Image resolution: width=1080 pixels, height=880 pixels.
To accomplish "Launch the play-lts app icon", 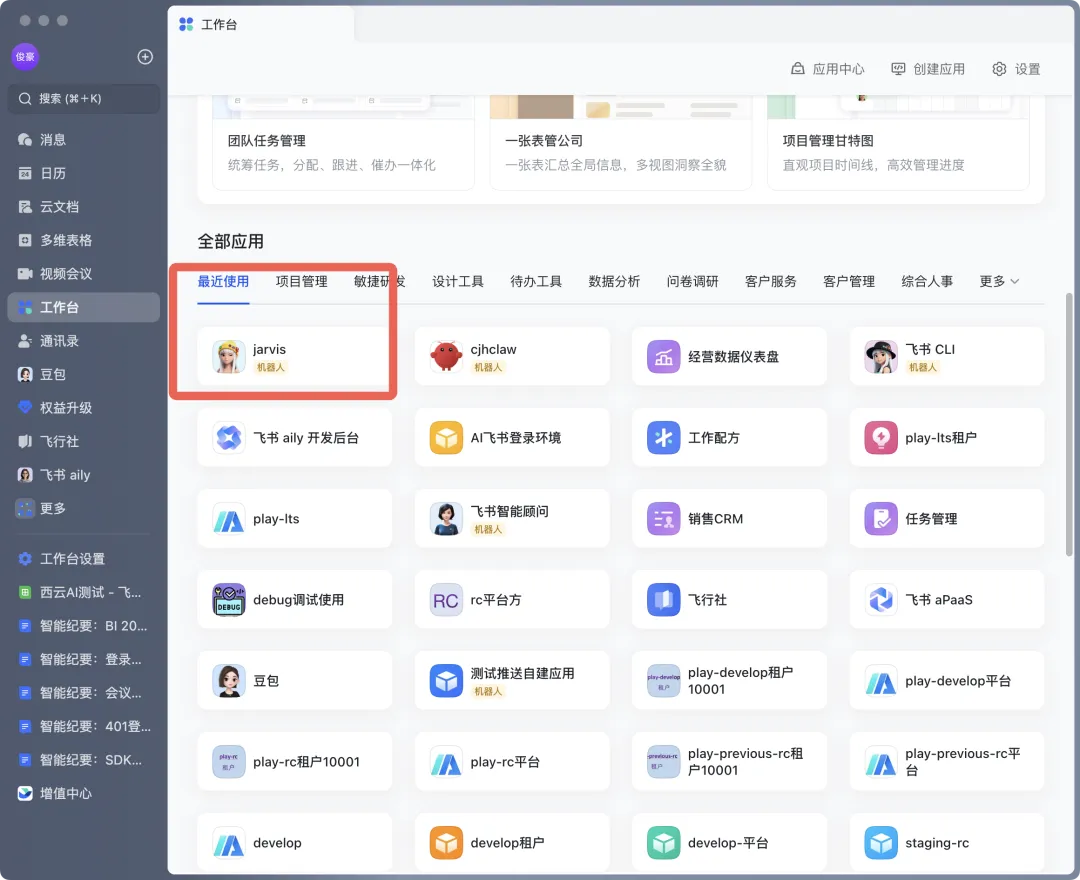I will tap(229, 519).
